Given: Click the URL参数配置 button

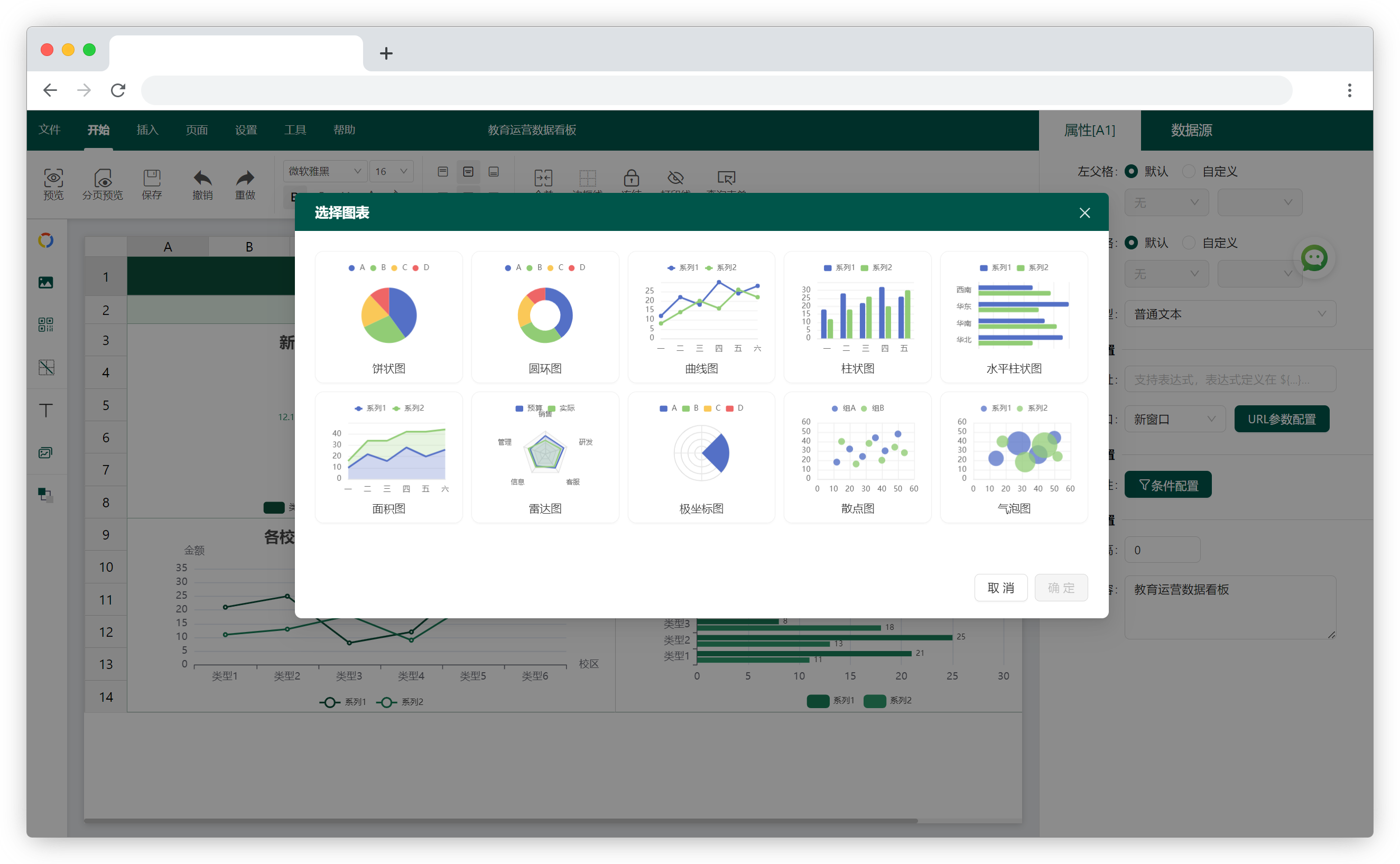Looking at the screenshot, I should (1281, 419).
